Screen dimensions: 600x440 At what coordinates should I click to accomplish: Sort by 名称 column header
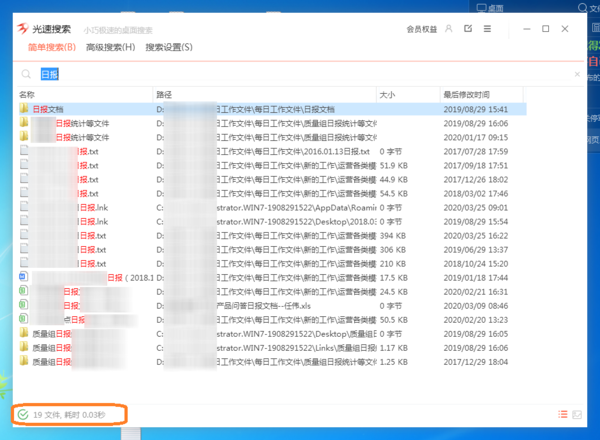[x=85, y=95]
